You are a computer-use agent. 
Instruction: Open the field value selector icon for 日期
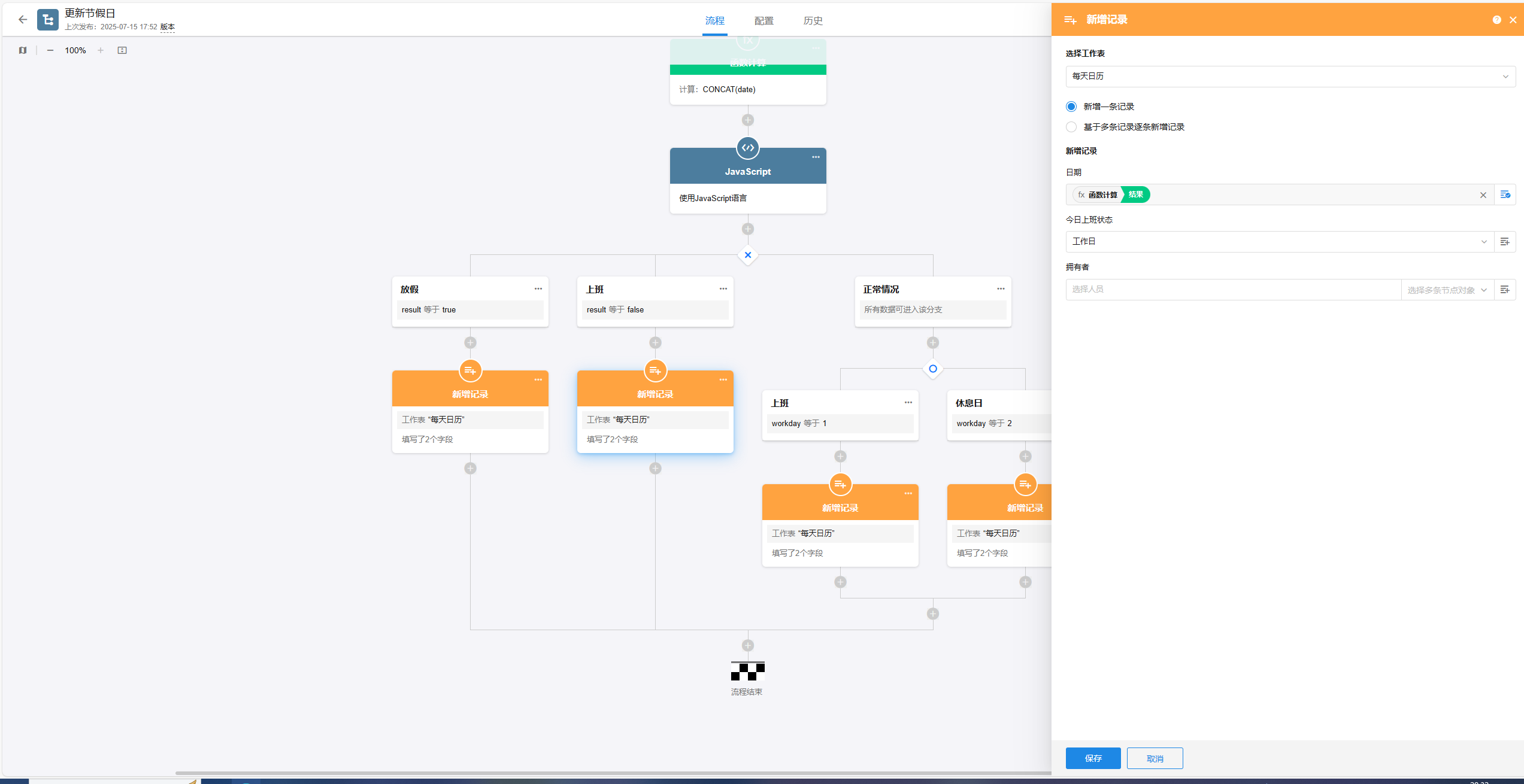tap(1505, 195)
